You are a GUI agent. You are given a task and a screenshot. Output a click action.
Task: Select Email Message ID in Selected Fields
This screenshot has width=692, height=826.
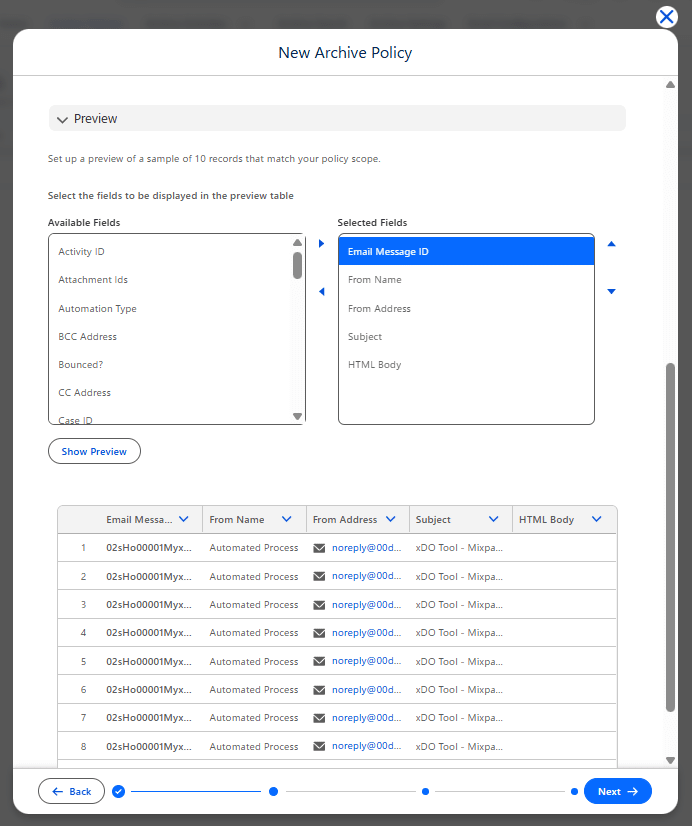click(x=466, y=251)
